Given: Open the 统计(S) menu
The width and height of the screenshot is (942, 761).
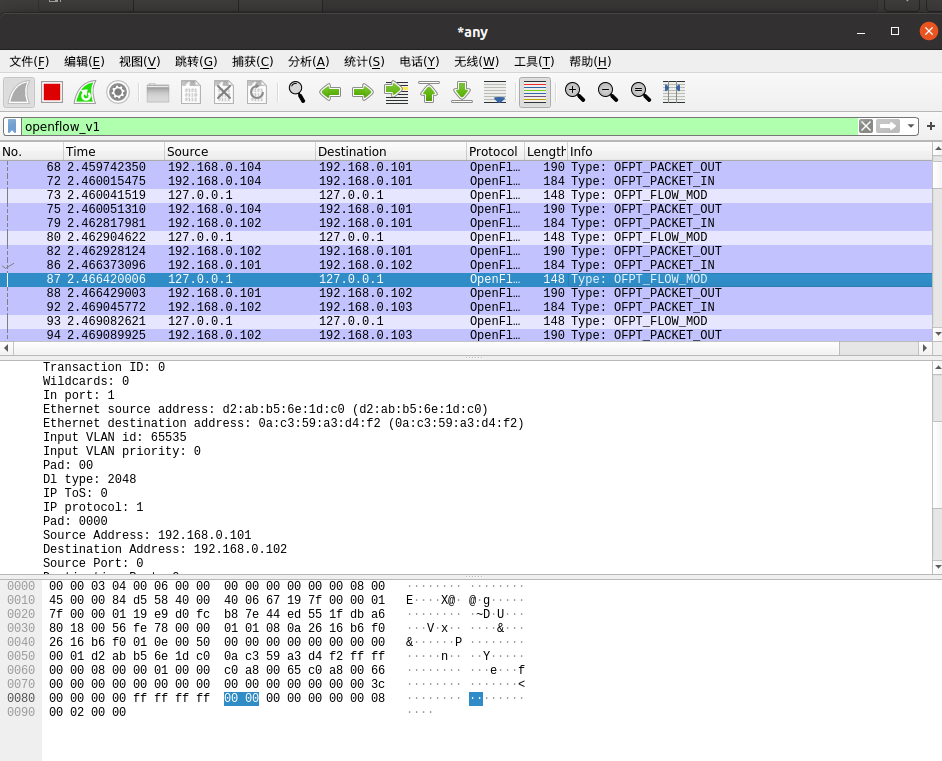Looking at the screenshot, I should click(x=364, y=61).
